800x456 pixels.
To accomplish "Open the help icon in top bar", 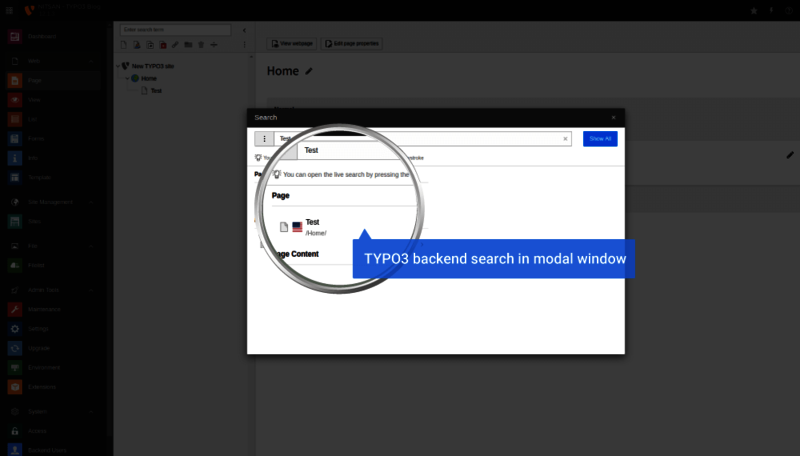I will click(x=789, y=11).
